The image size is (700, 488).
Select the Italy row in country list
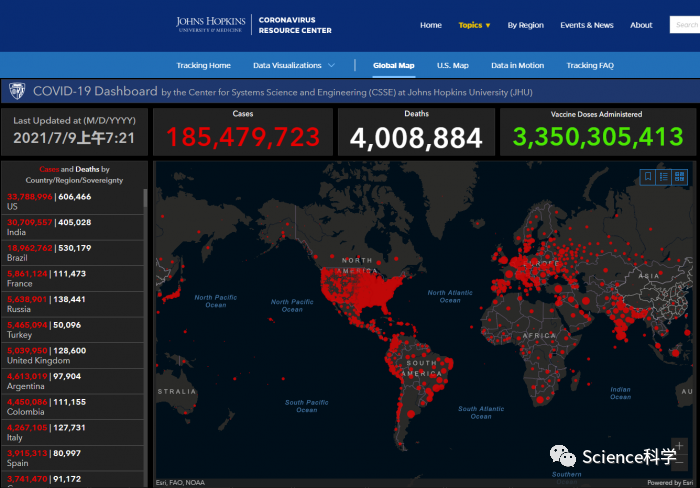[x=72, y=433]
